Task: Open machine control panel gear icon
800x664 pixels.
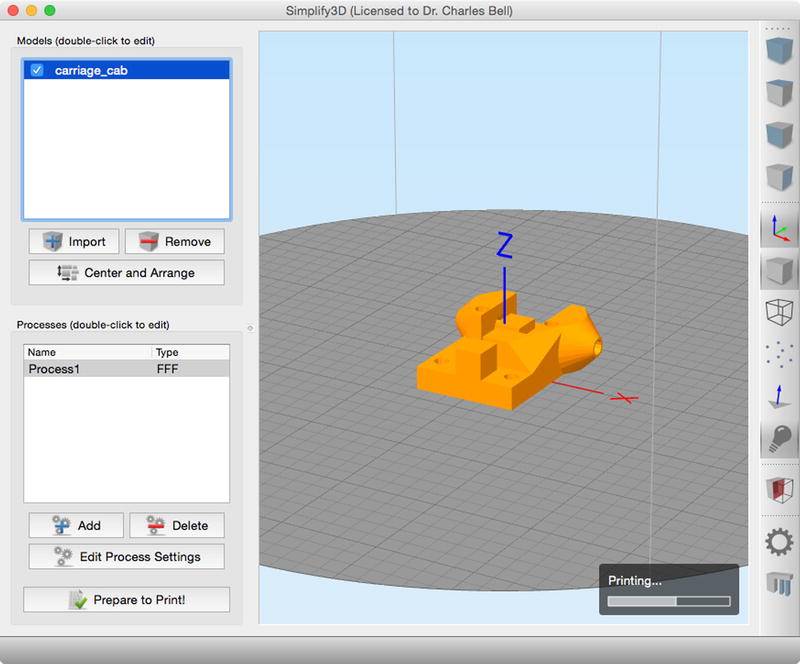Action: (x=780, y=542)
